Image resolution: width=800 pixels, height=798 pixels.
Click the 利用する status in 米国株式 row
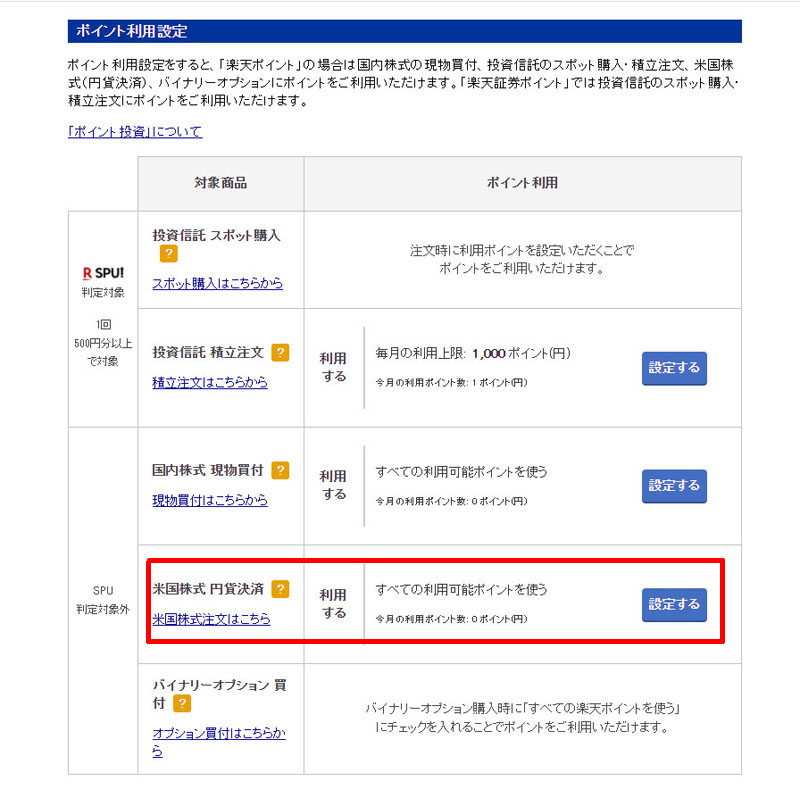point(333,603)
